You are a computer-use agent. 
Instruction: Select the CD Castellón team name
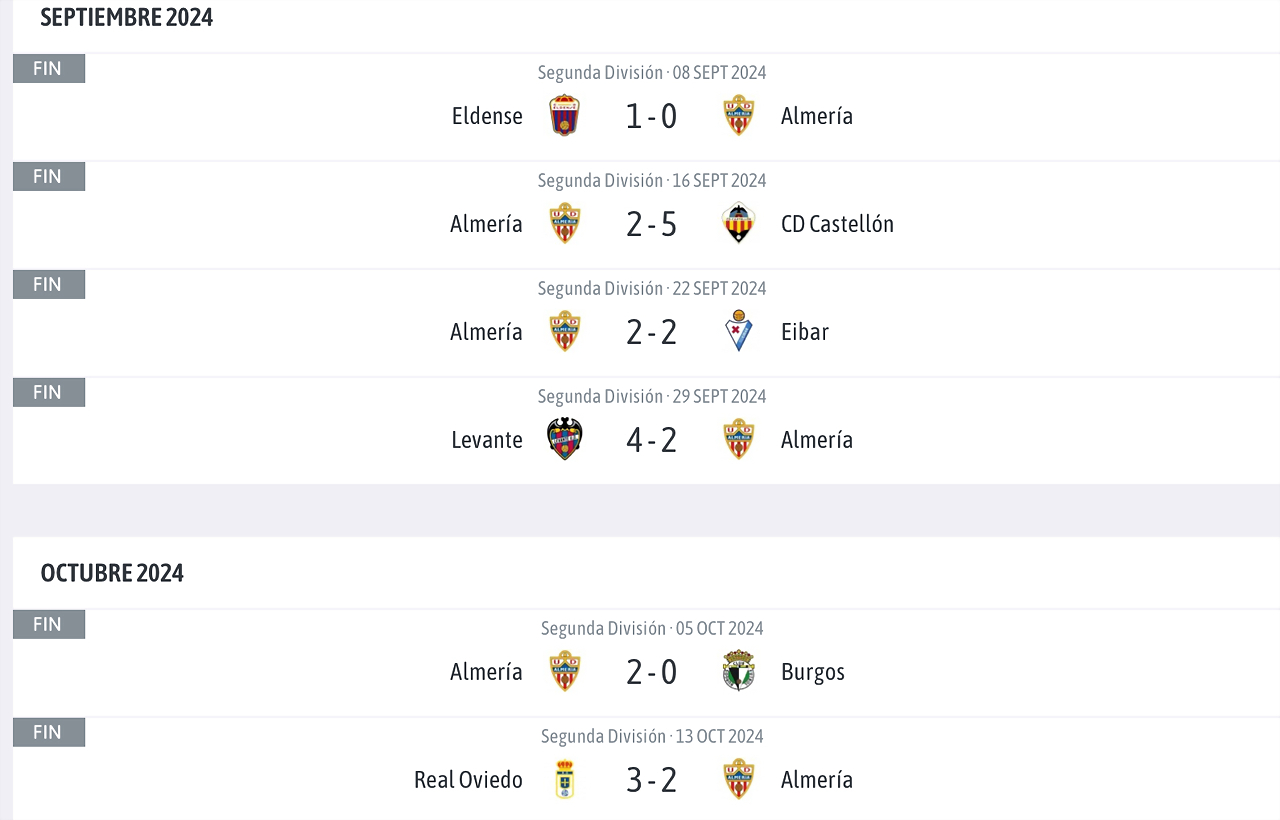click(x=837, y=224)
